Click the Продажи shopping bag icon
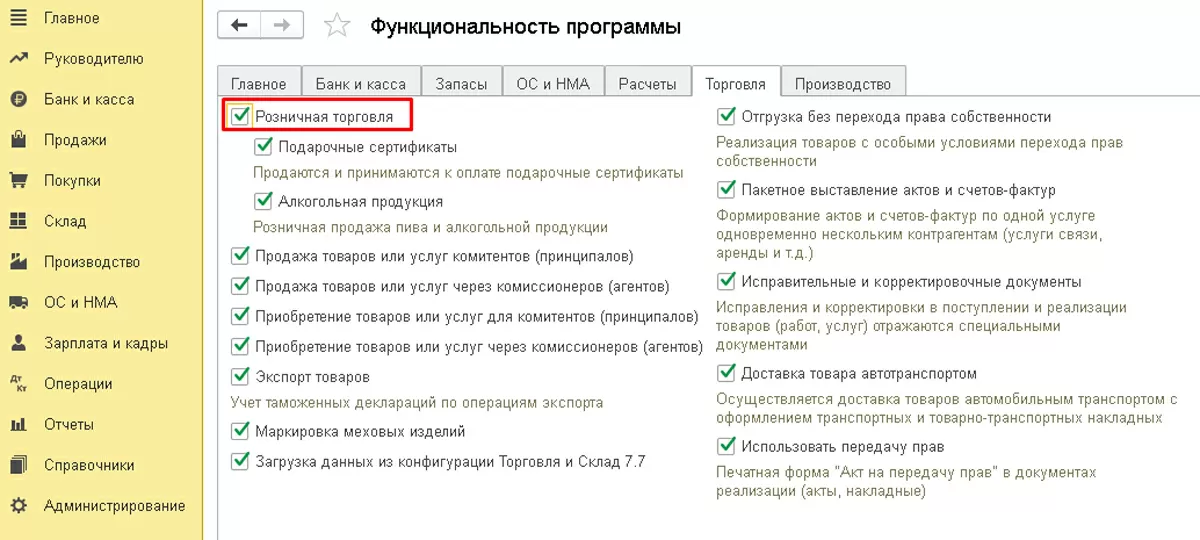This screenshot has width=1200, height=540. [18, 140]
